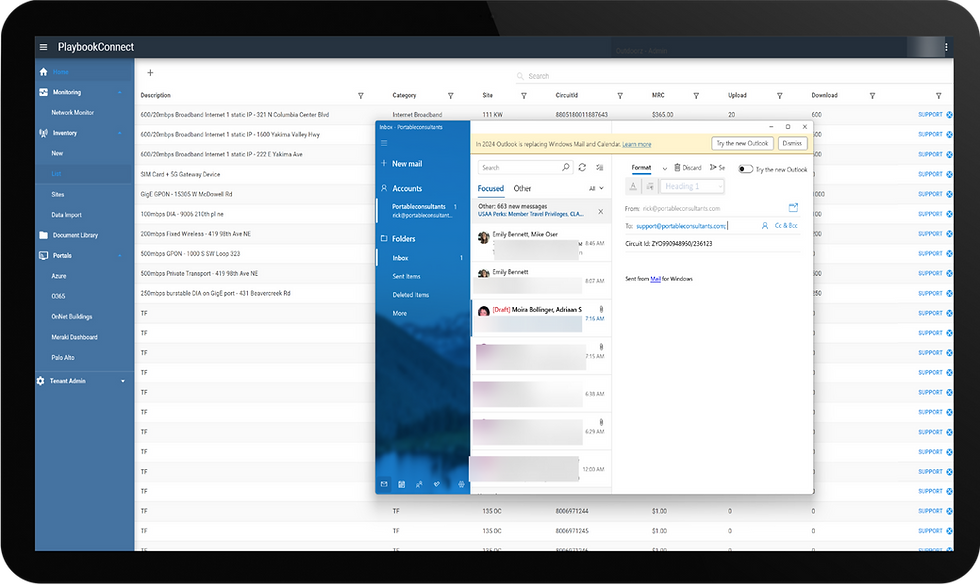This screenshot has width=980, height=584.
Task: Open Data Import in sidebar
Action: coord(66,215)
